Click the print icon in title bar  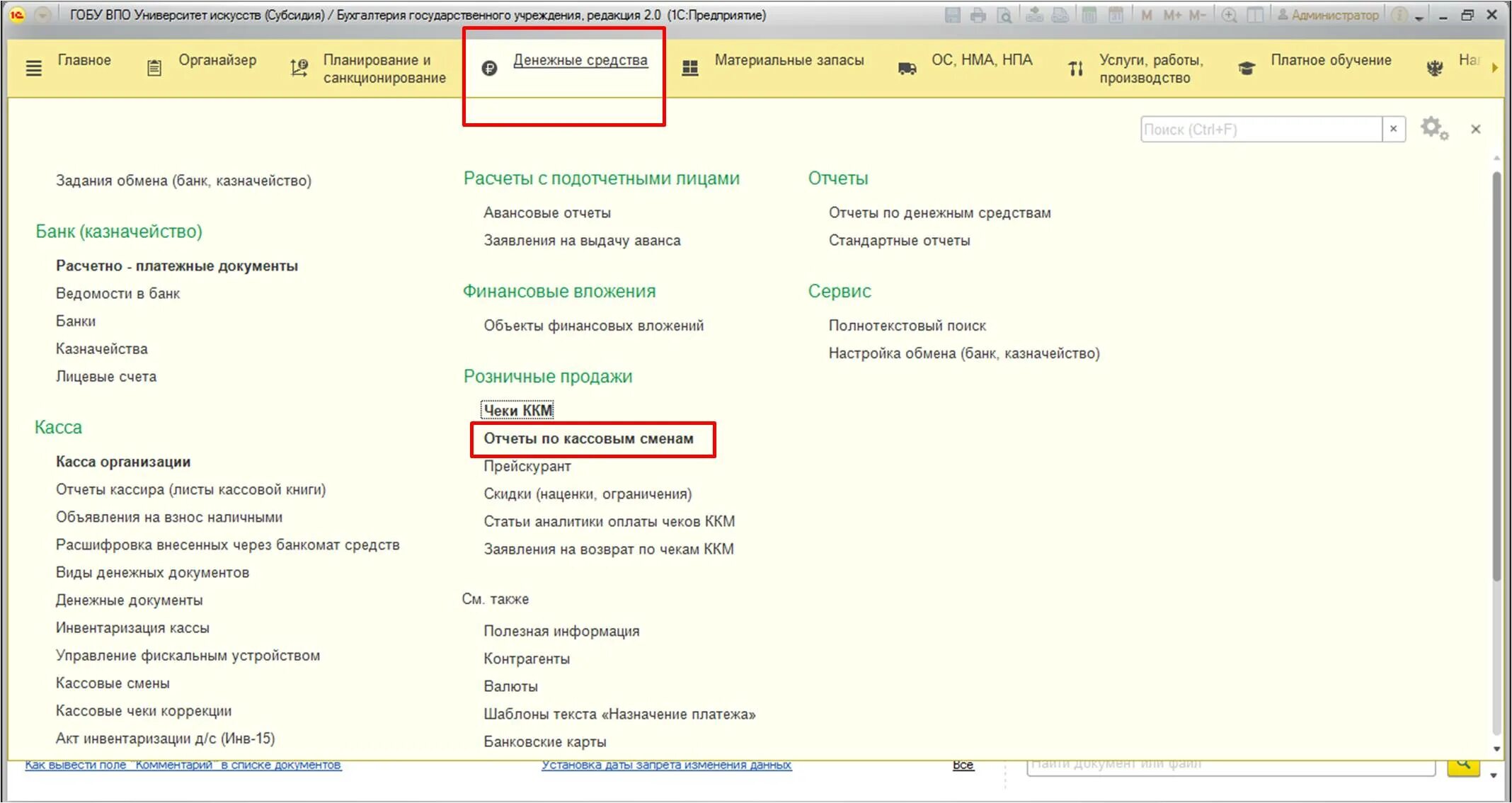(x=978, y=15)
